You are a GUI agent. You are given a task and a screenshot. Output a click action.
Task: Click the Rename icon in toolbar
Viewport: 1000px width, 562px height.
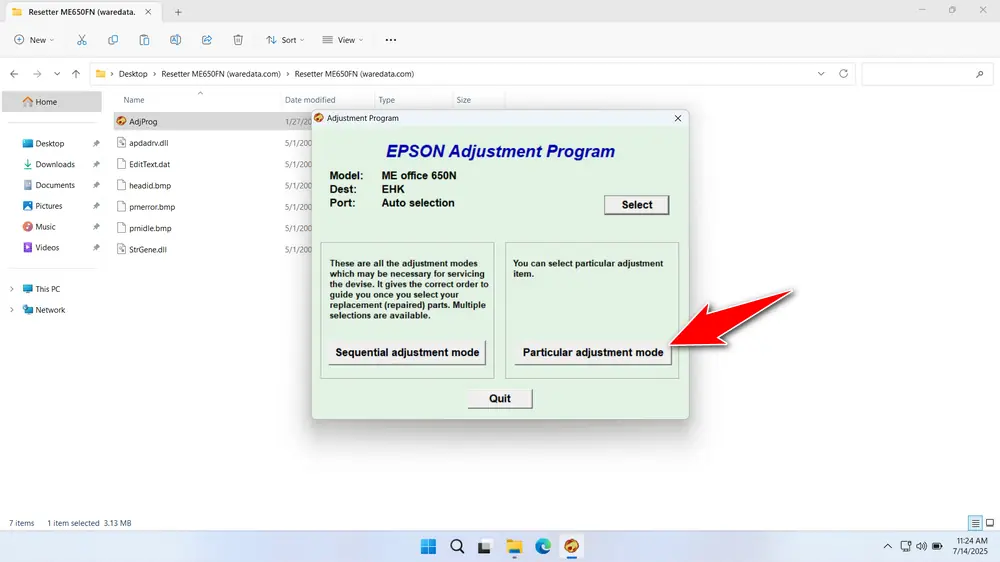175,40
